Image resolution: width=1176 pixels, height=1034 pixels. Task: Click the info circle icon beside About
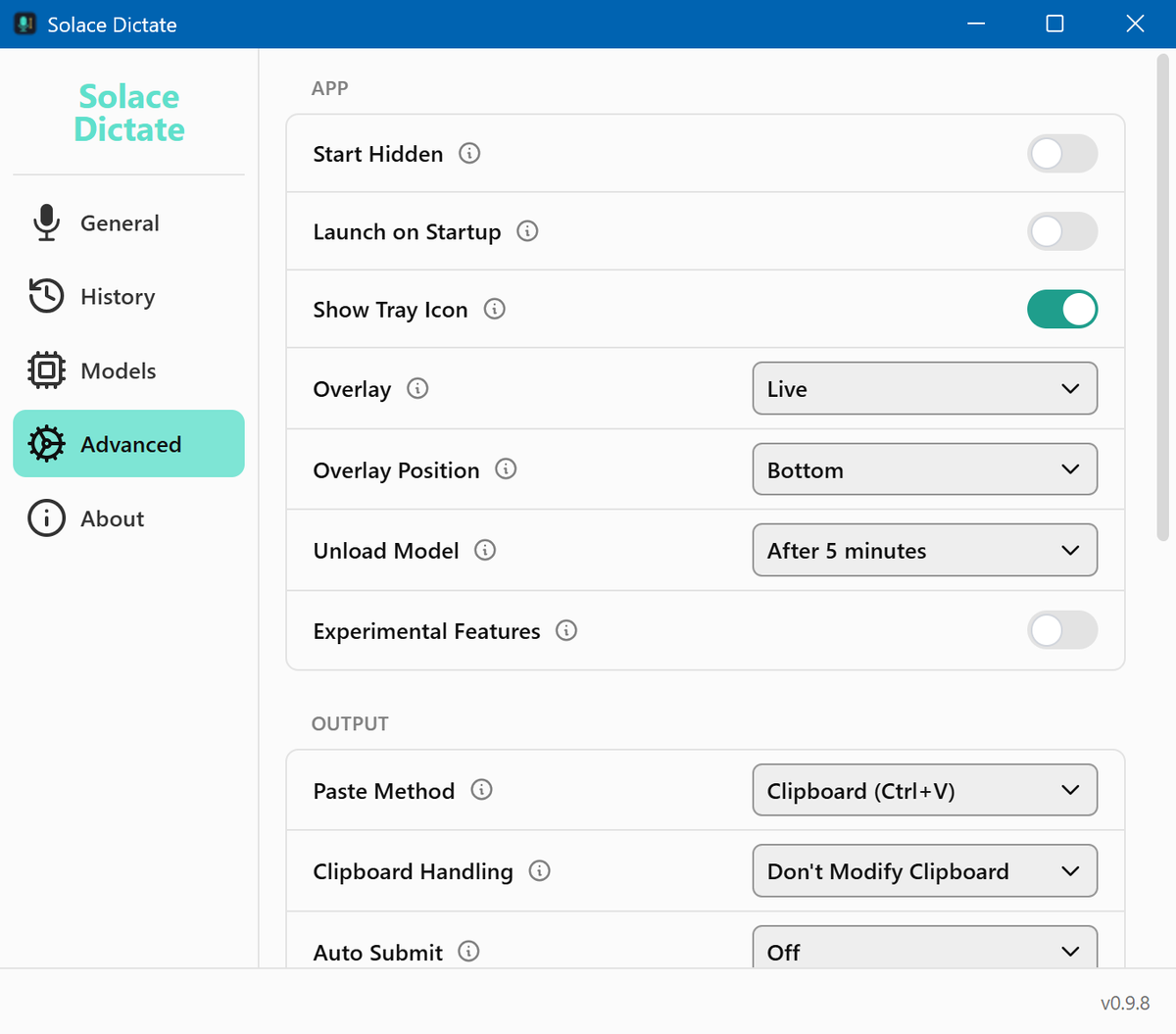(x=46, y=518)
